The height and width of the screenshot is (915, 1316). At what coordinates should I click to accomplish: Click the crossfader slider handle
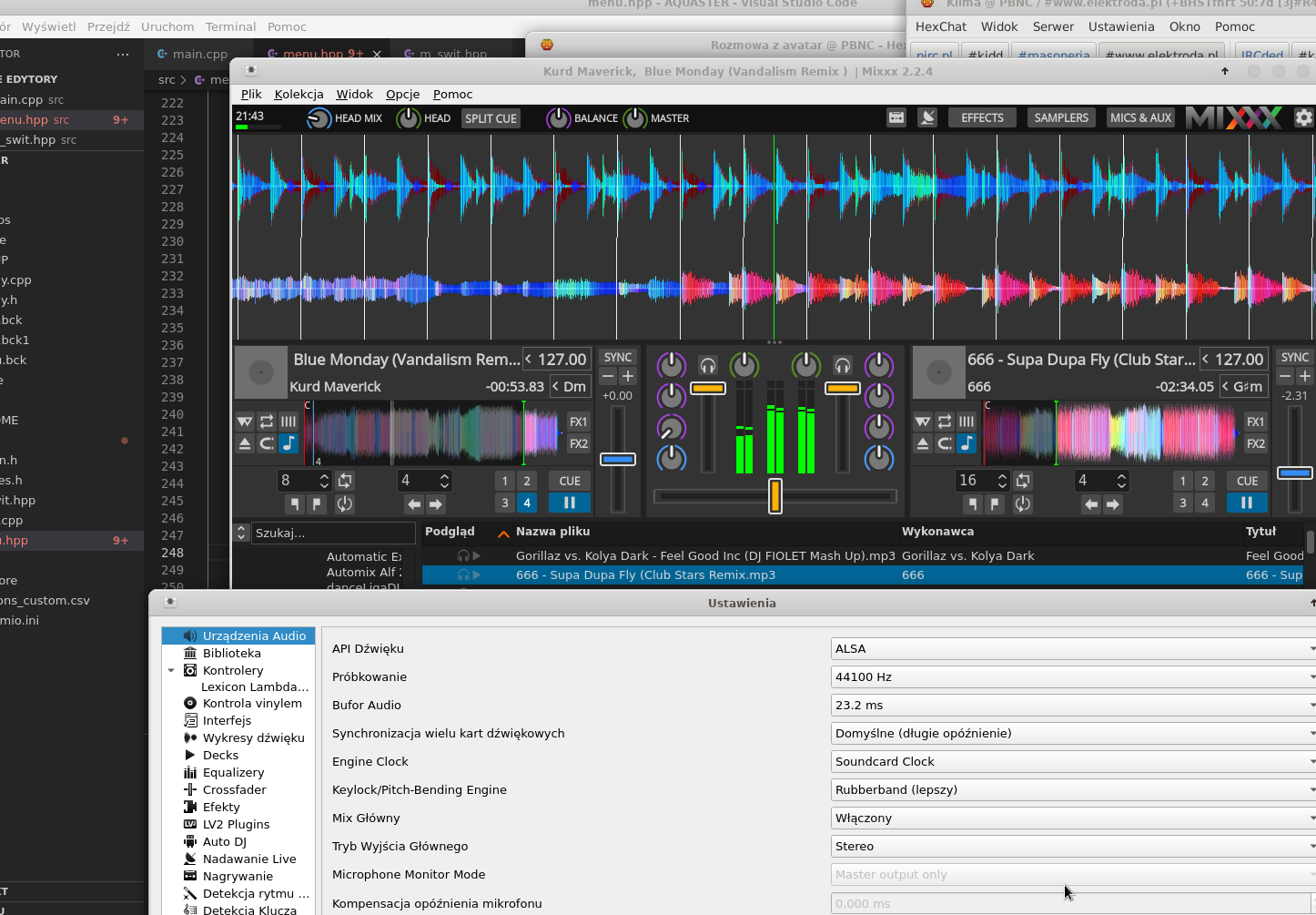coord(774,496)
